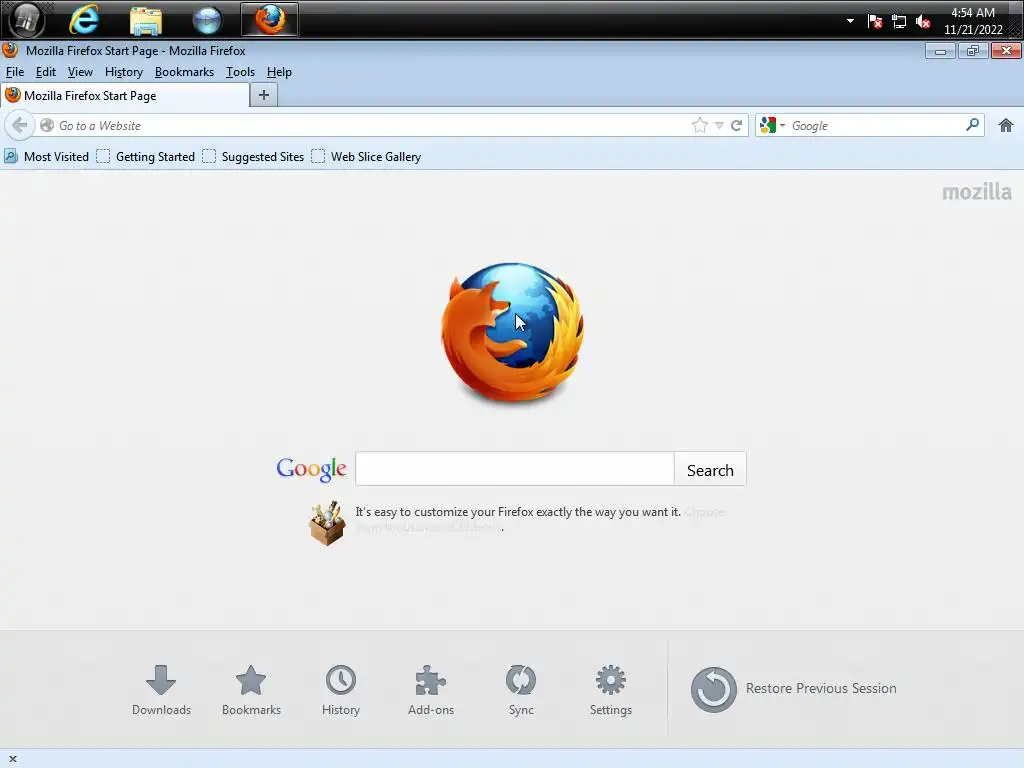The height and width of the screenshot is (768, 1024).
Task: Open the Add-ons puzzle piece launcher
Action: [x=430, y=690]
